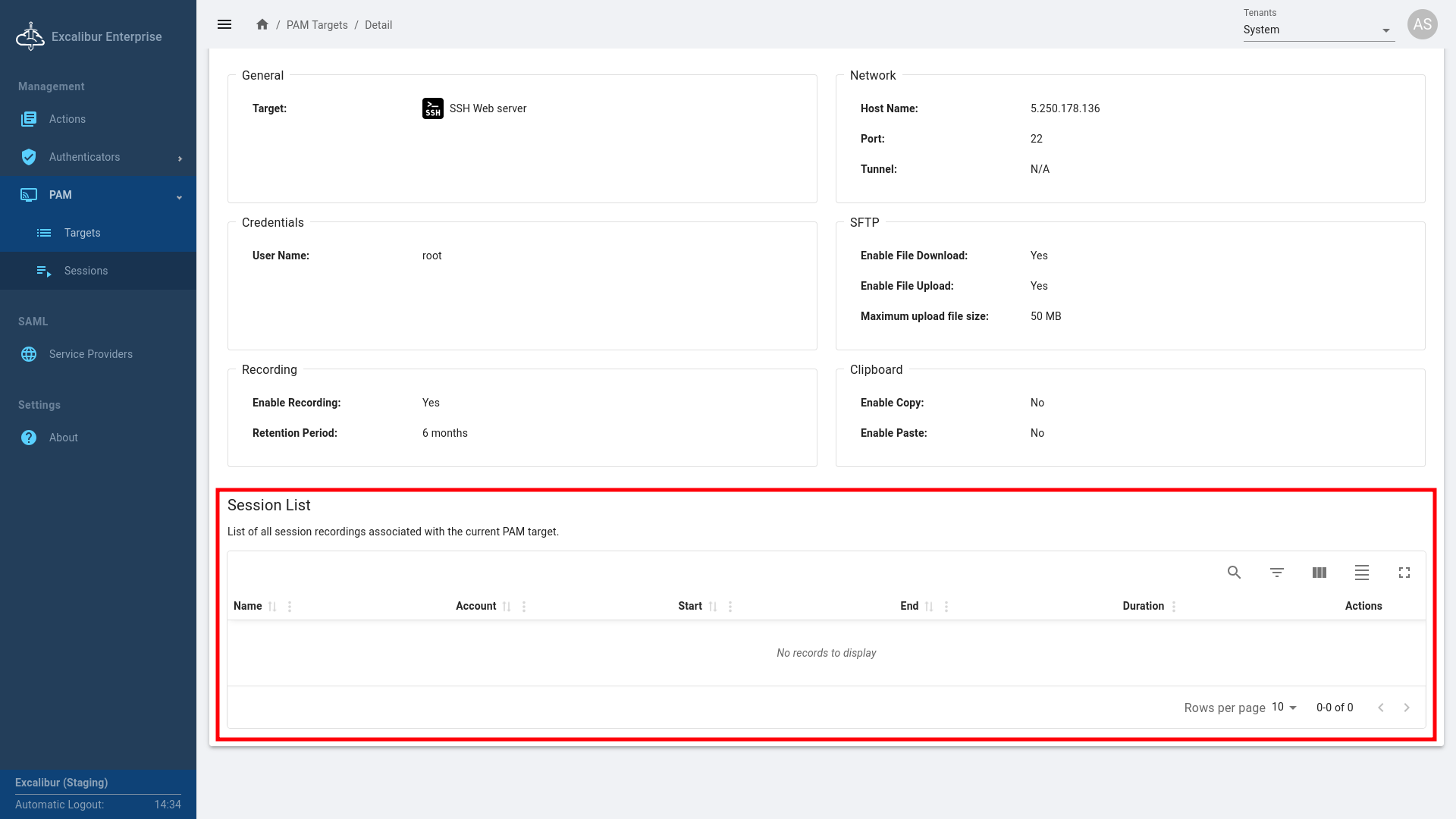Click the show/hide columns icon
Screen dimensions: 1456x819
[x=1319, y=573]
